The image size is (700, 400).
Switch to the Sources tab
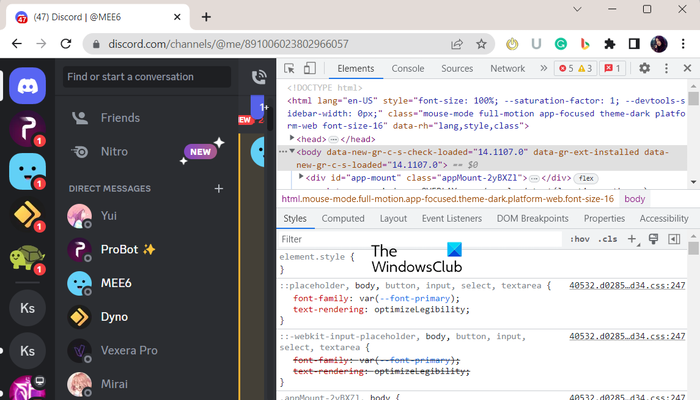point(457,68)
